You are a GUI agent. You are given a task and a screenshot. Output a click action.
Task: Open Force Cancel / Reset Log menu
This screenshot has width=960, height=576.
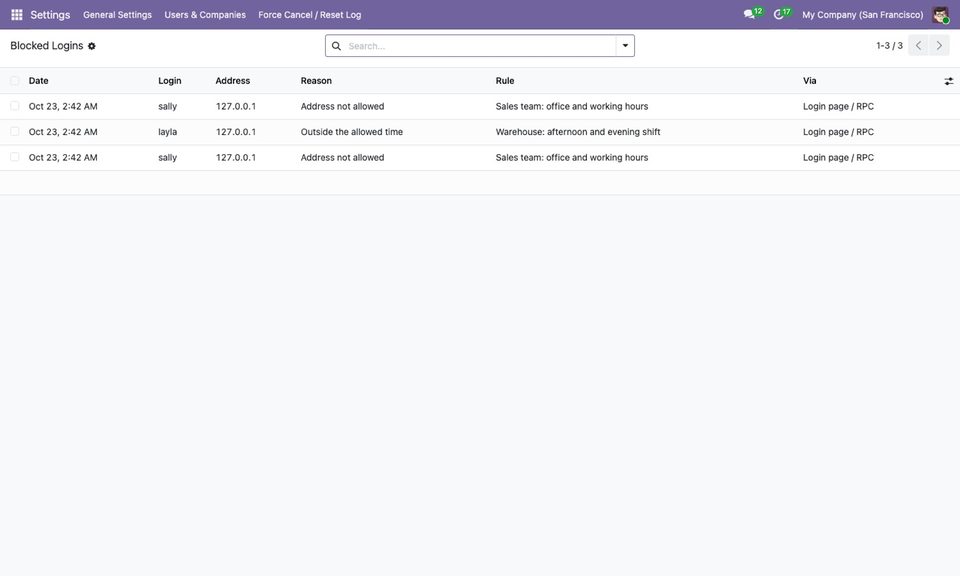pos(310,15)
